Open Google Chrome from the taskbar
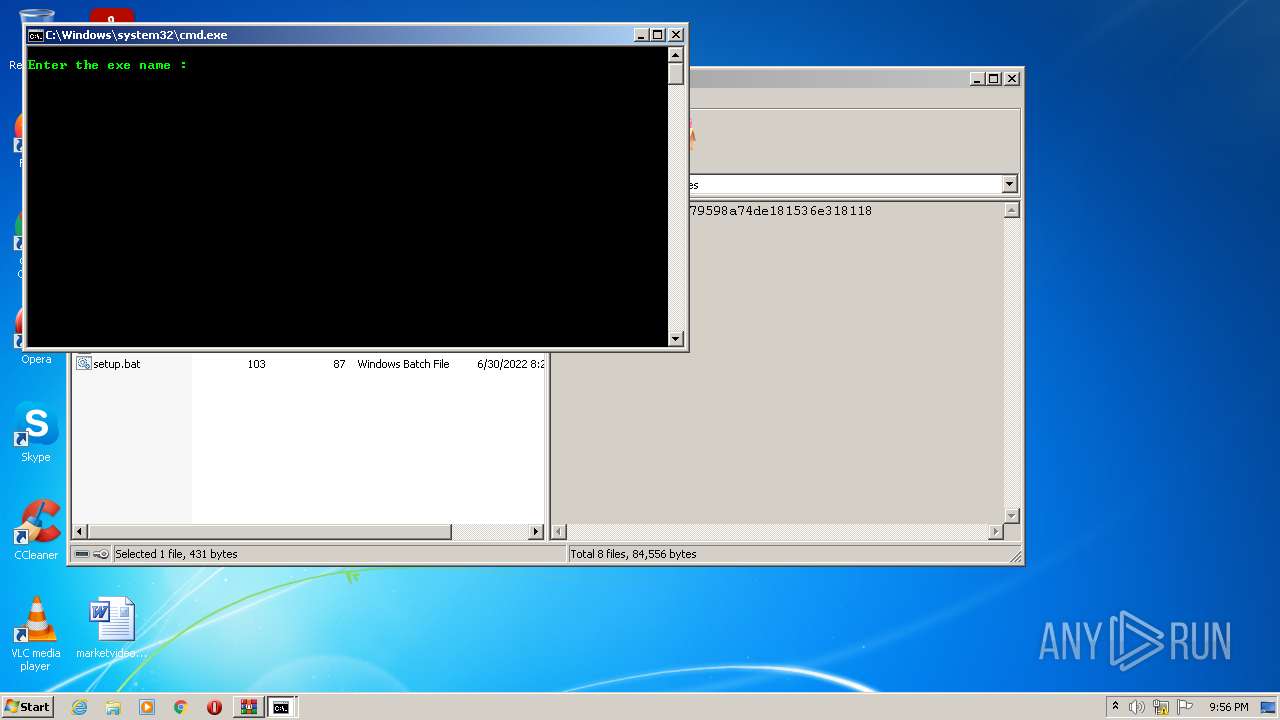The height and width of the screenshot is (720, 1280). pos(181,707)
